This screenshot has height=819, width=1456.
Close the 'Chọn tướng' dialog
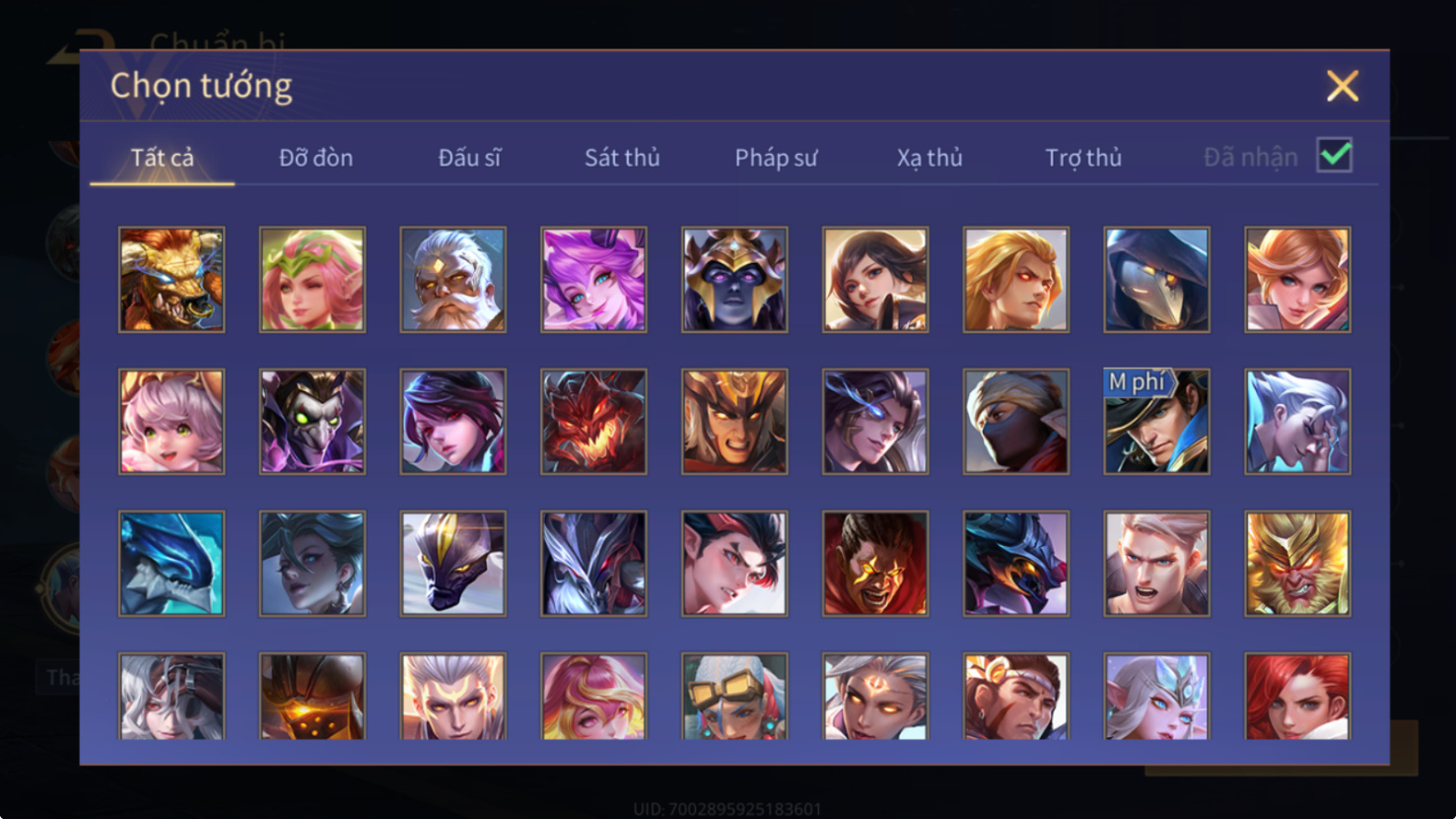1343,87
